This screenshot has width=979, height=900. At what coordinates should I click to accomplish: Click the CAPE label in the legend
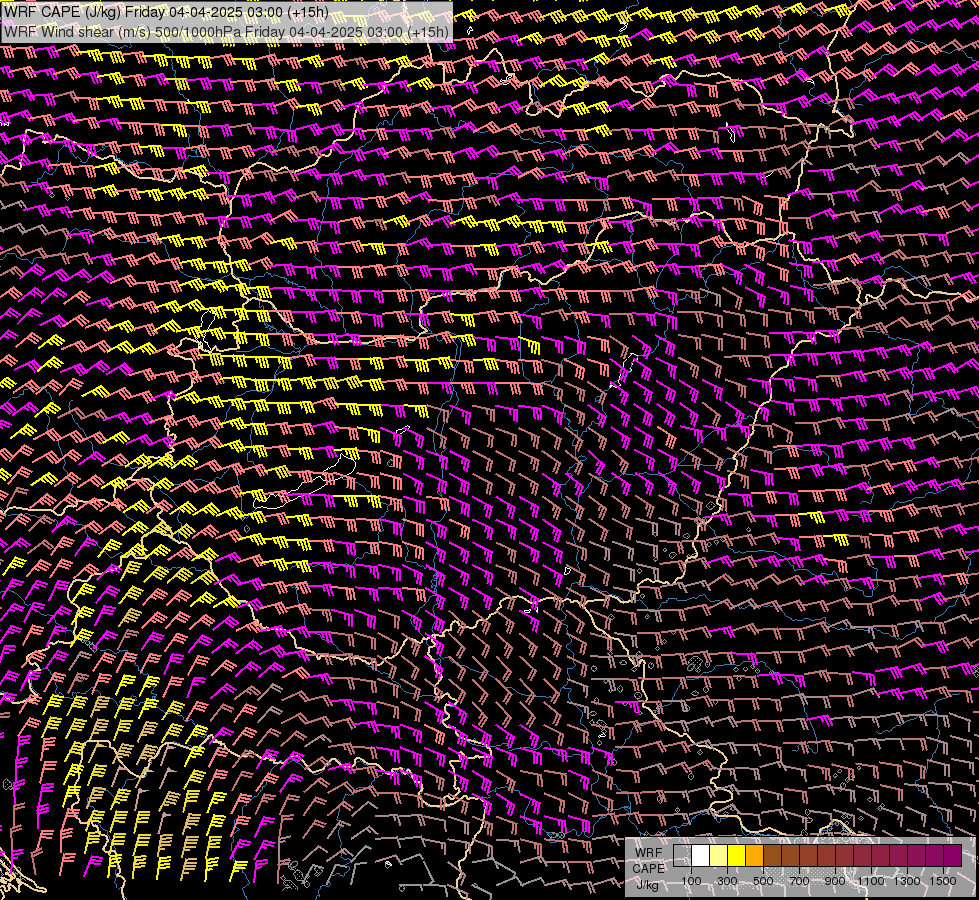click(x=649, y=869)
